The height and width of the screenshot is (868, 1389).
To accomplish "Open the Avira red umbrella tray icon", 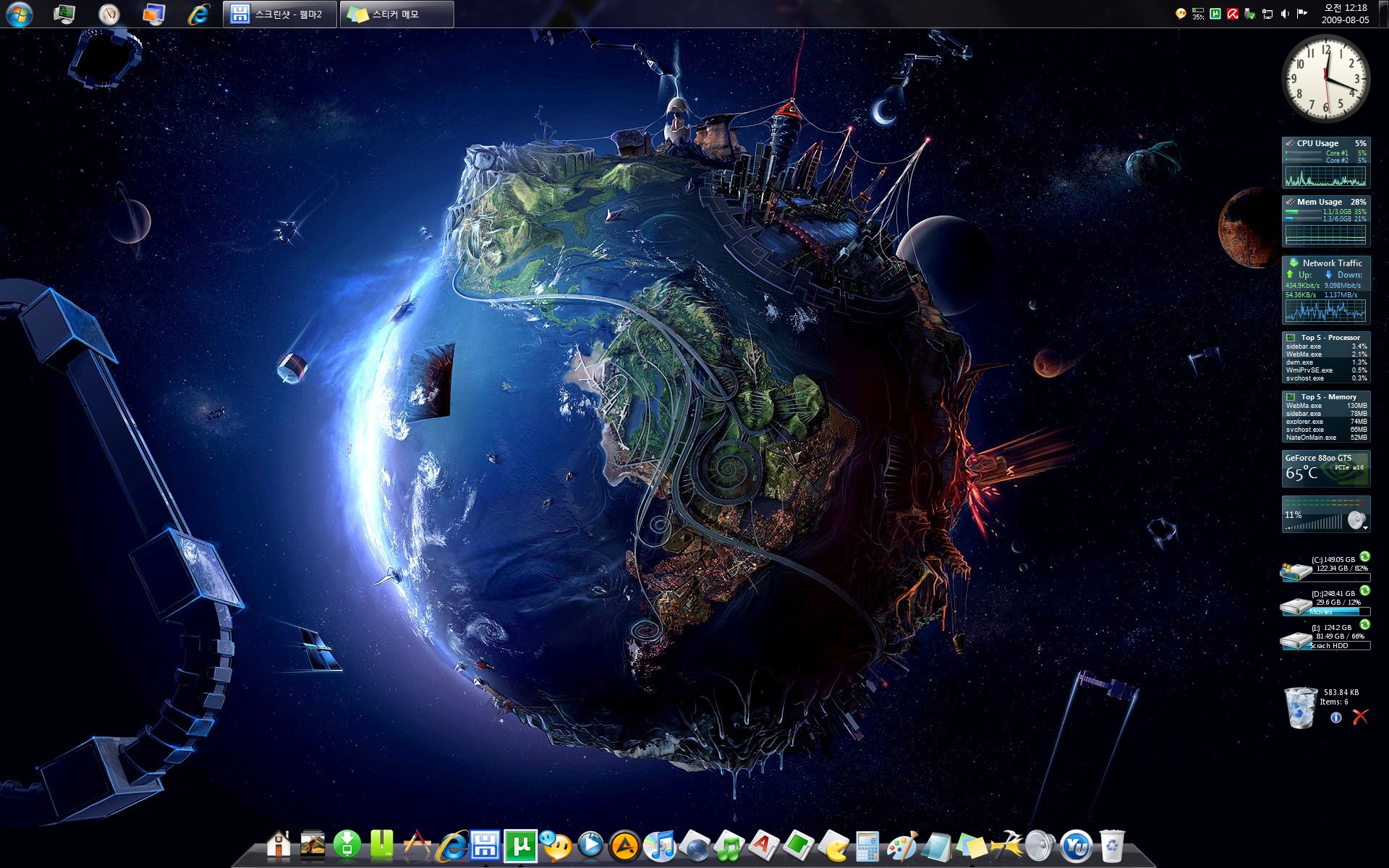I will pyautogui.click(x=1233, y=14).
